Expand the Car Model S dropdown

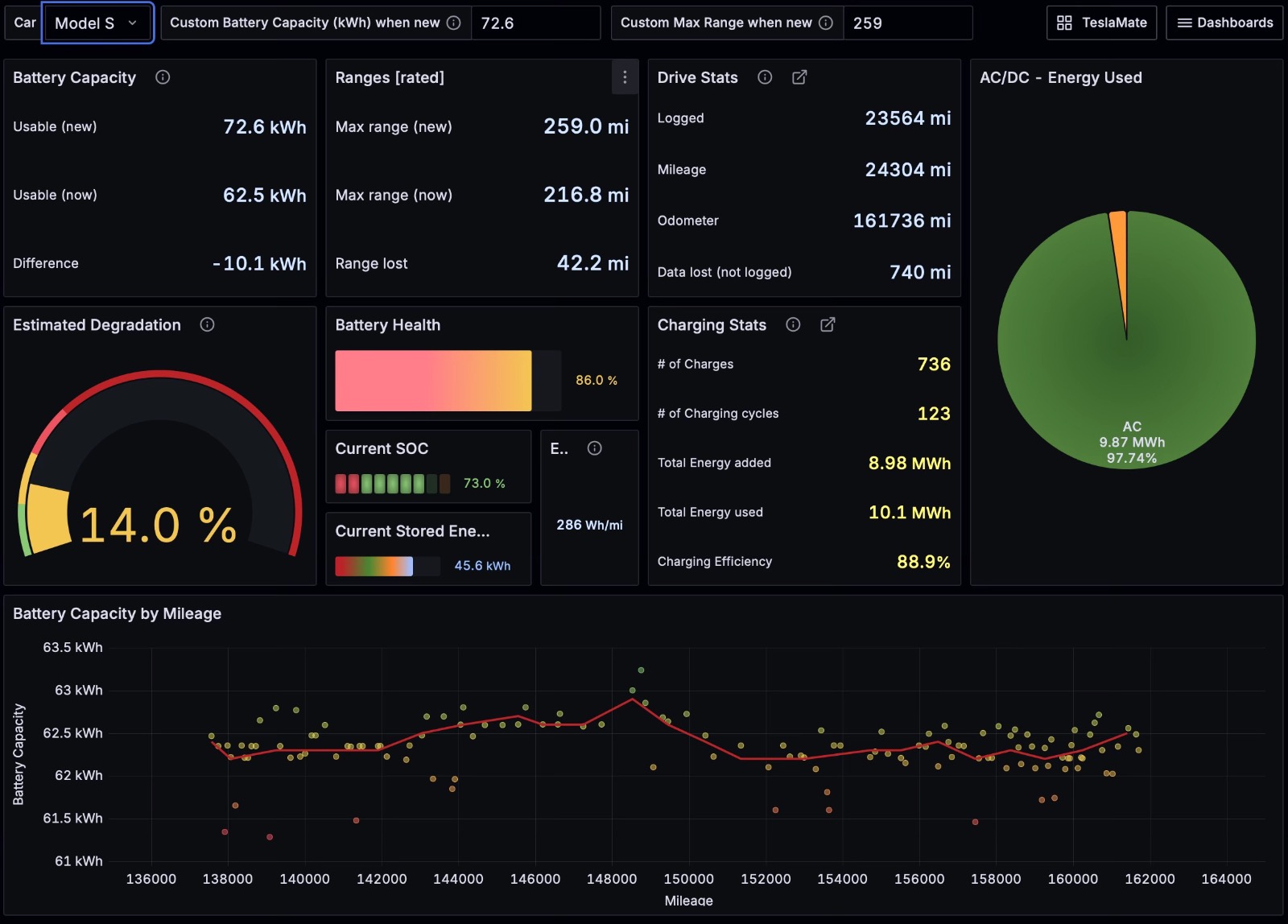[x=97, y=23]
